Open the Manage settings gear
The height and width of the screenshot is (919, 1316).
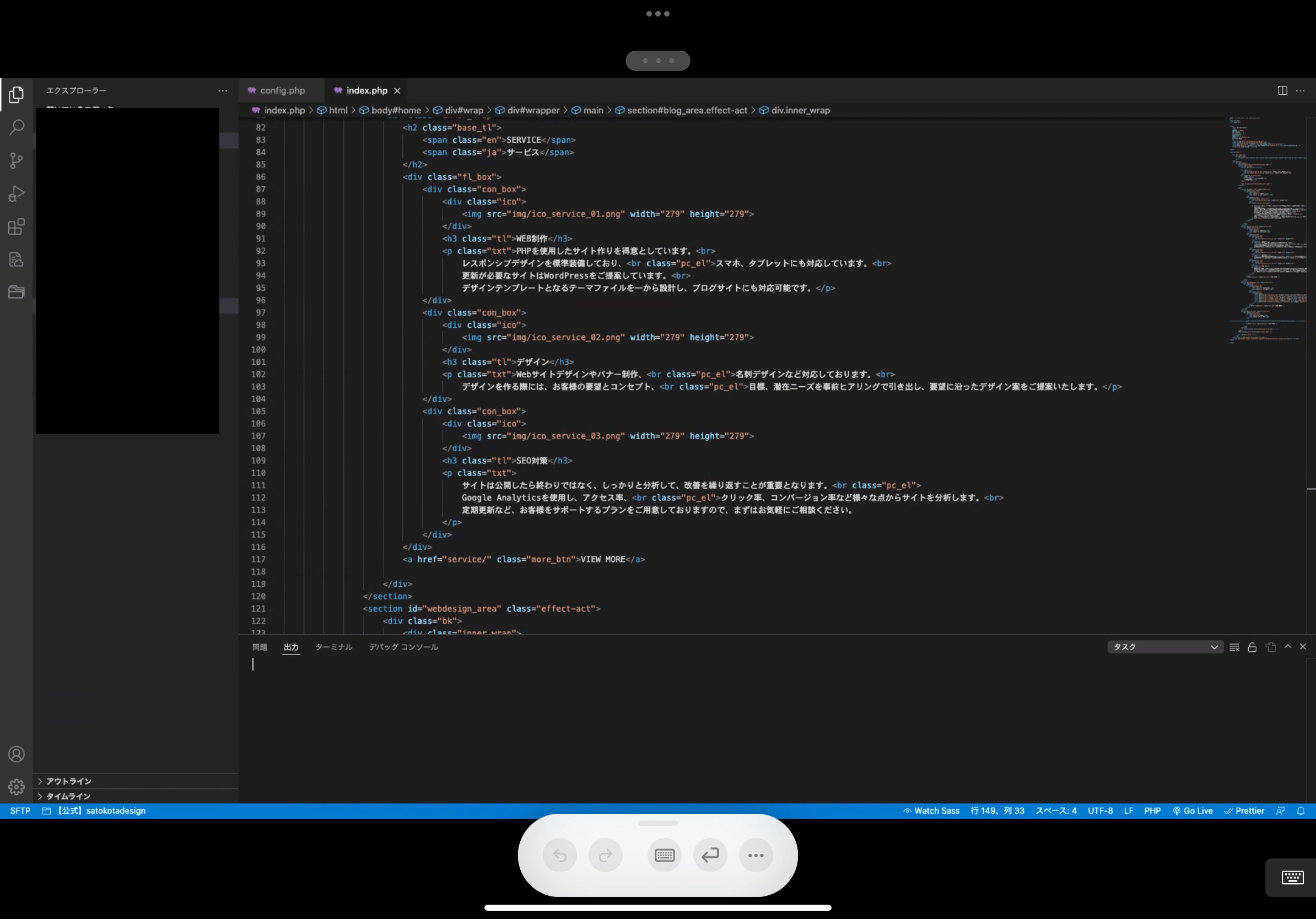click(17, 787)
